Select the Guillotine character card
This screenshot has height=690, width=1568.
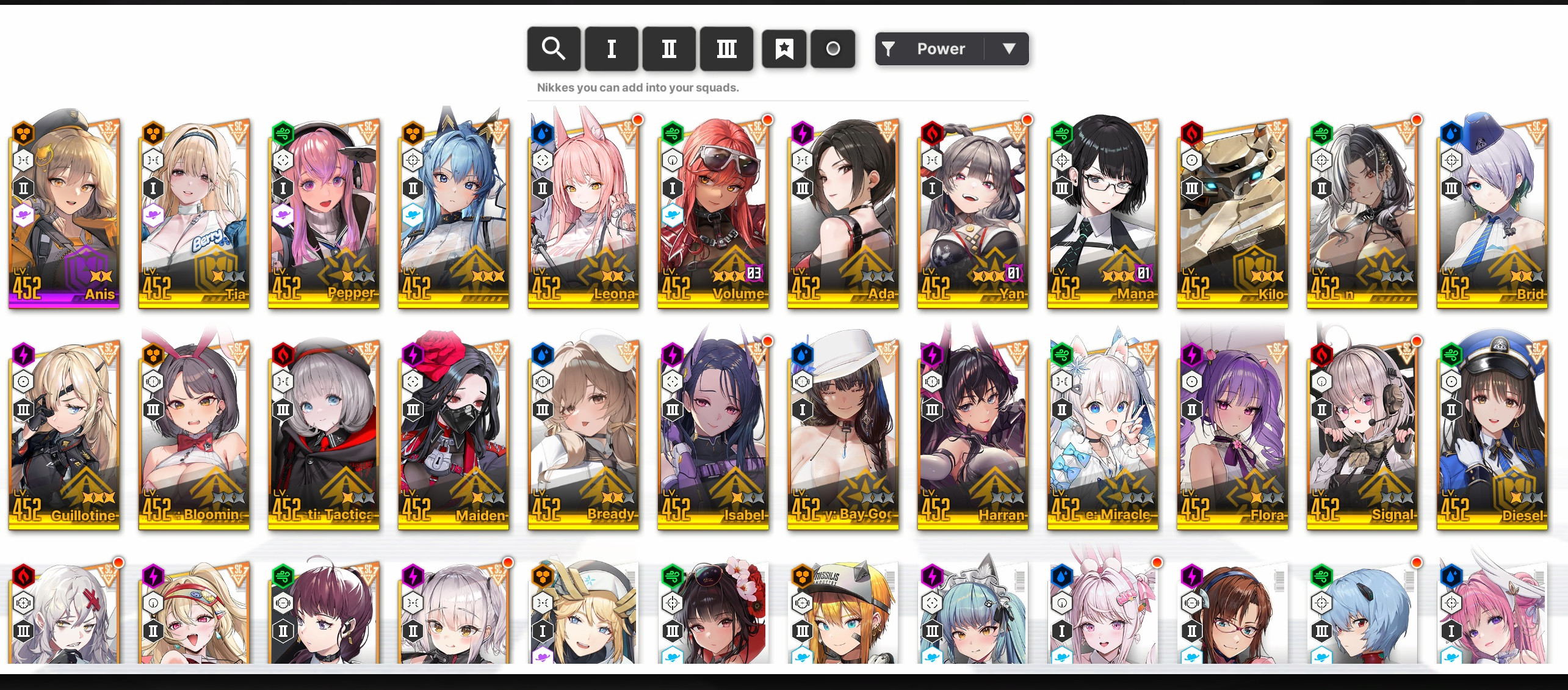coord(64,432)
